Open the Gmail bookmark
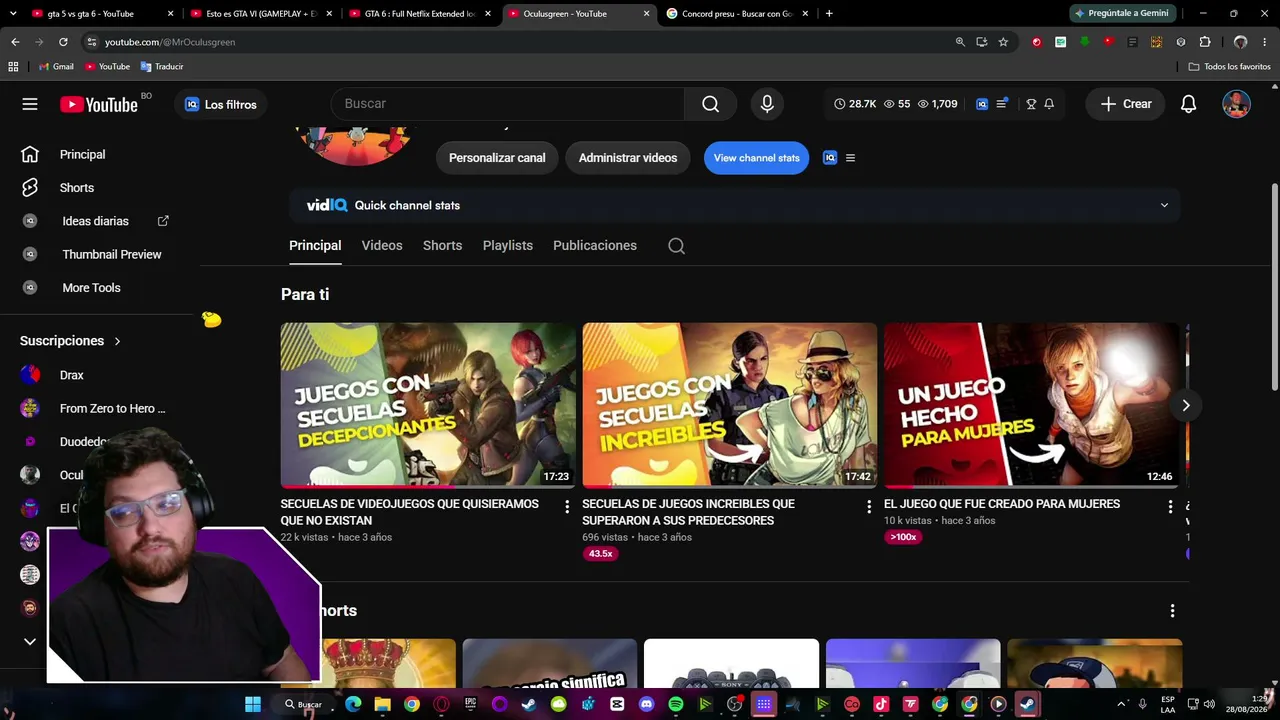 pyautogui.click(x=56, y=66)
